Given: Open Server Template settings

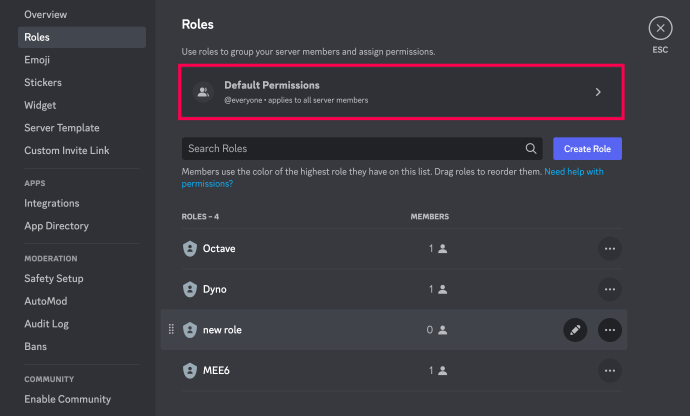Looking at the screenshot, I should pos(62,128).
